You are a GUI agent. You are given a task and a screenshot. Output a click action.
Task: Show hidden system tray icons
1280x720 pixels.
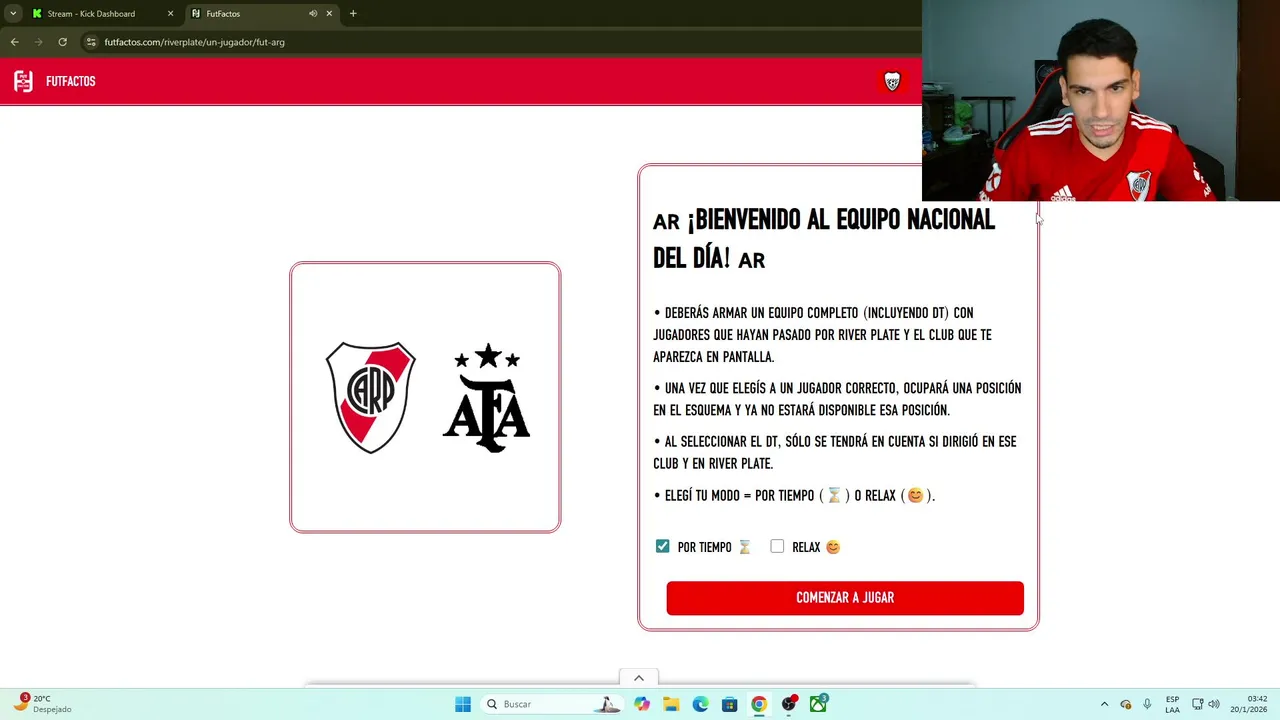[x=1104, y=704]
